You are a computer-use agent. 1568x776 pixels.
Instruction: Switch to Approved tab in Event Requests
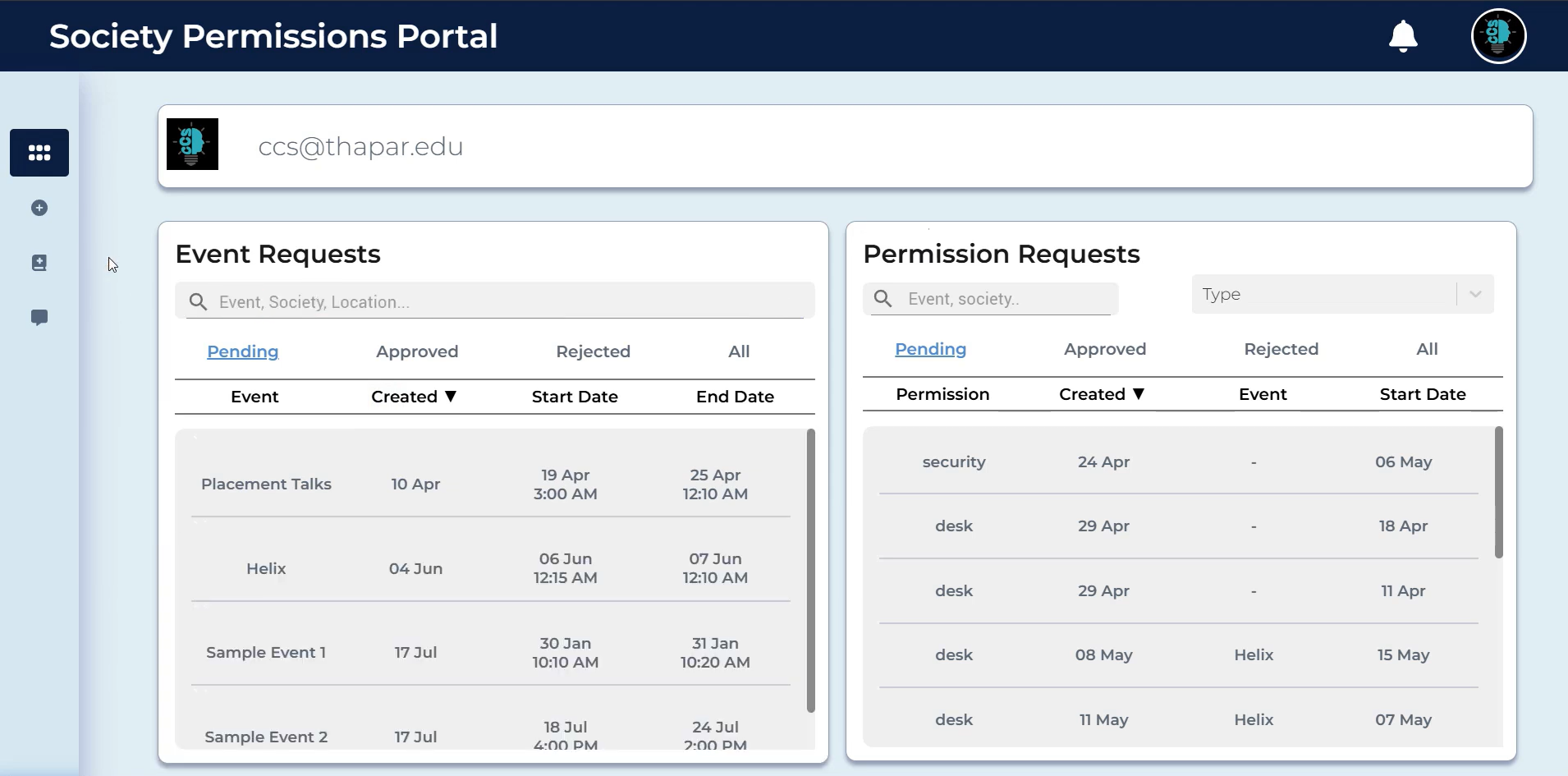coord(417,351)
